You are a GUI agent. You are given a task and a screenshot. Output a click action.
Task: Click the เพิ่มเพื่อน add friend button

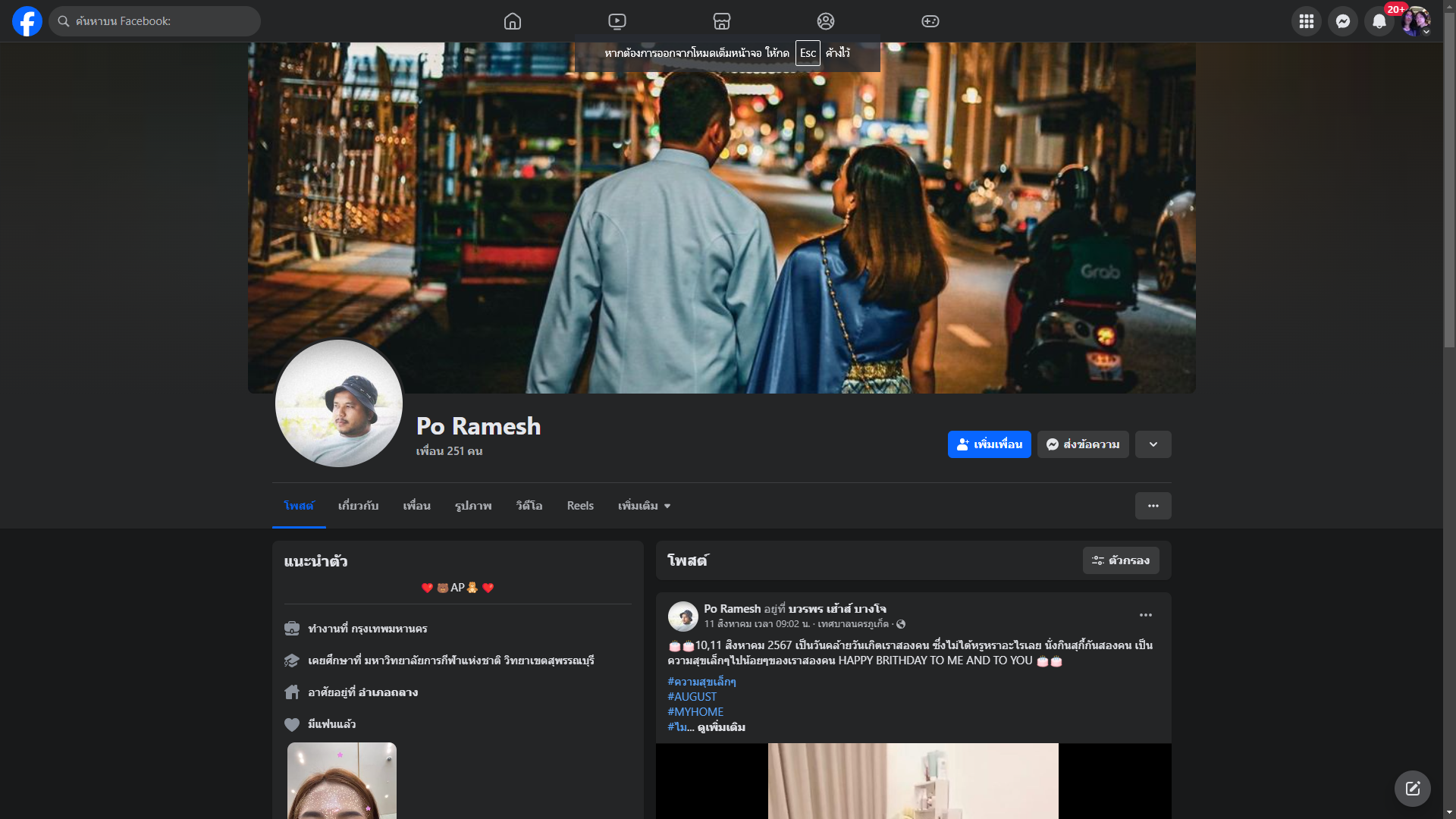point(989,444)
